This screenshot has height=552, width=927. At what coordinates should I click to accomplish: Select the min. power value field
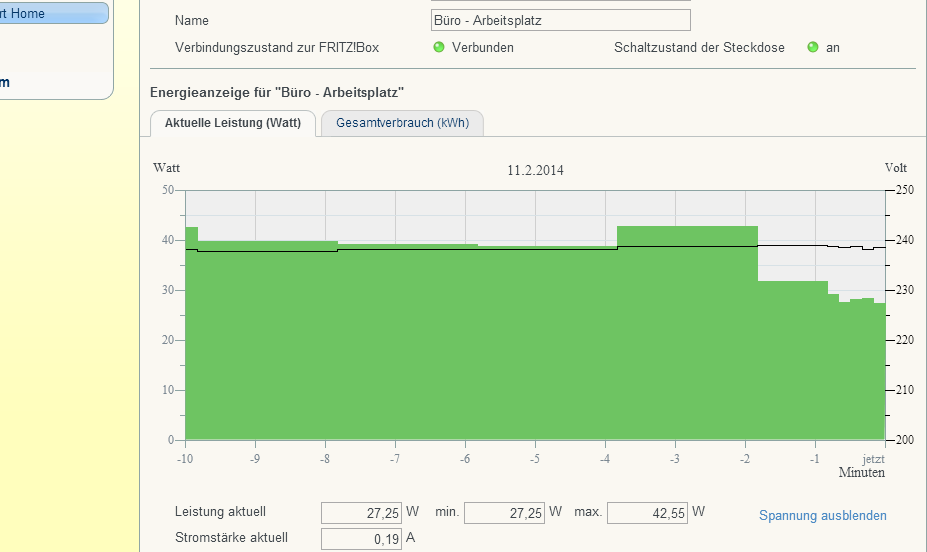(x=504, y=513)
